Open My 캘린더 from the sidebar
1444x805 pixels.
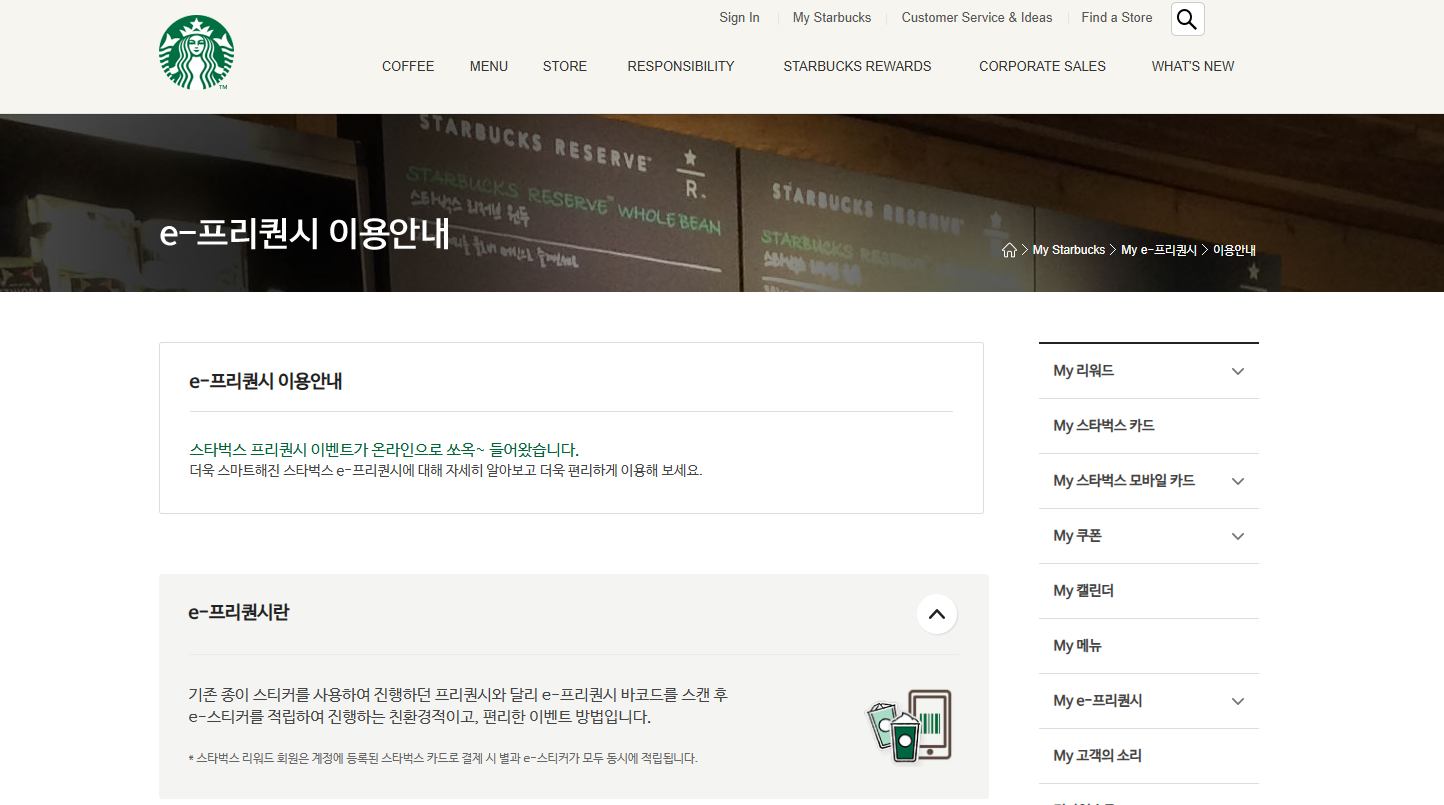click(x=1083, y=590)
